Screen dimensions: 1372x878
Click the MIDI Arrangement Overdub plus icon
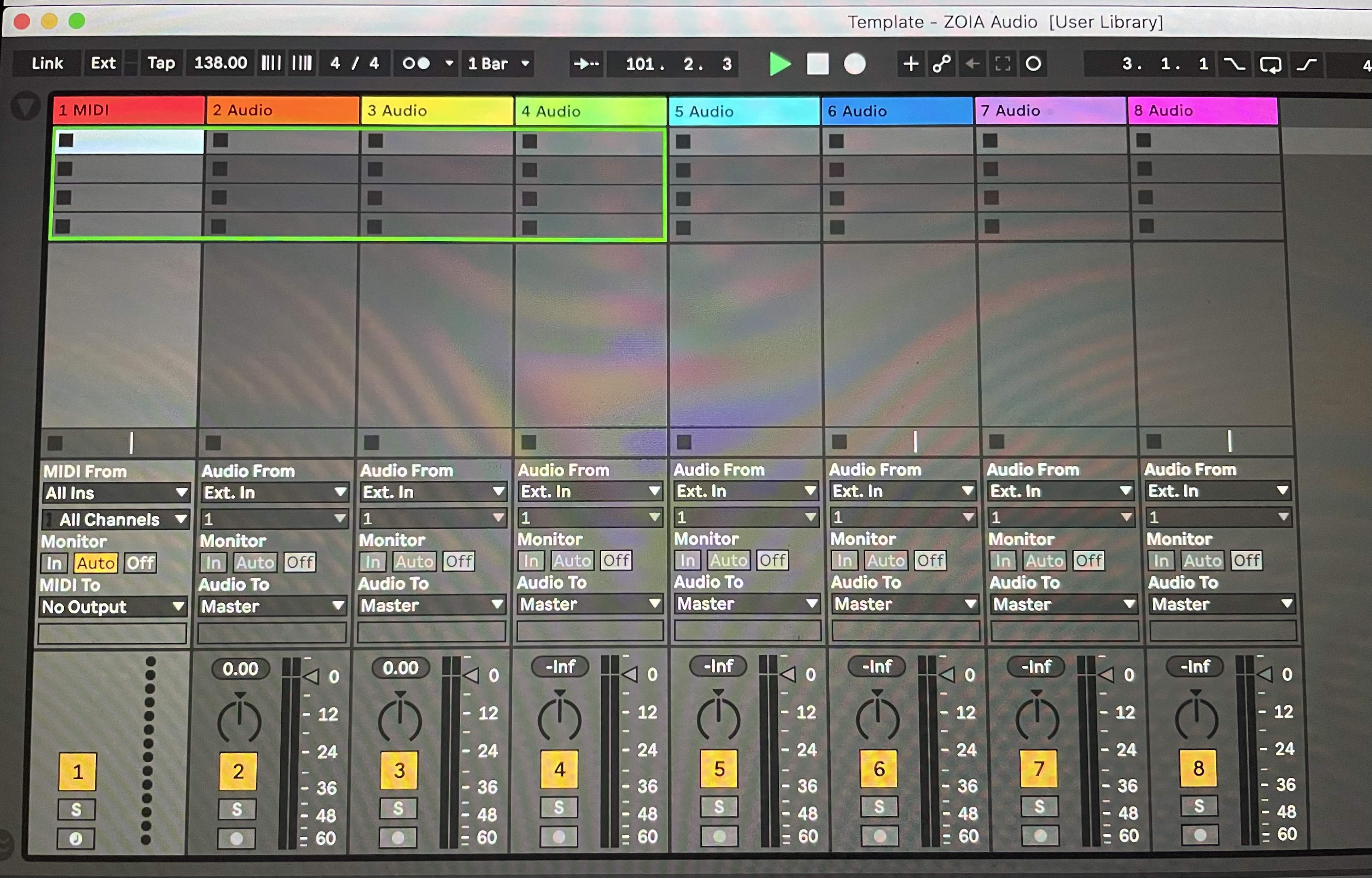pyautogui.click(x=910, y=64)
